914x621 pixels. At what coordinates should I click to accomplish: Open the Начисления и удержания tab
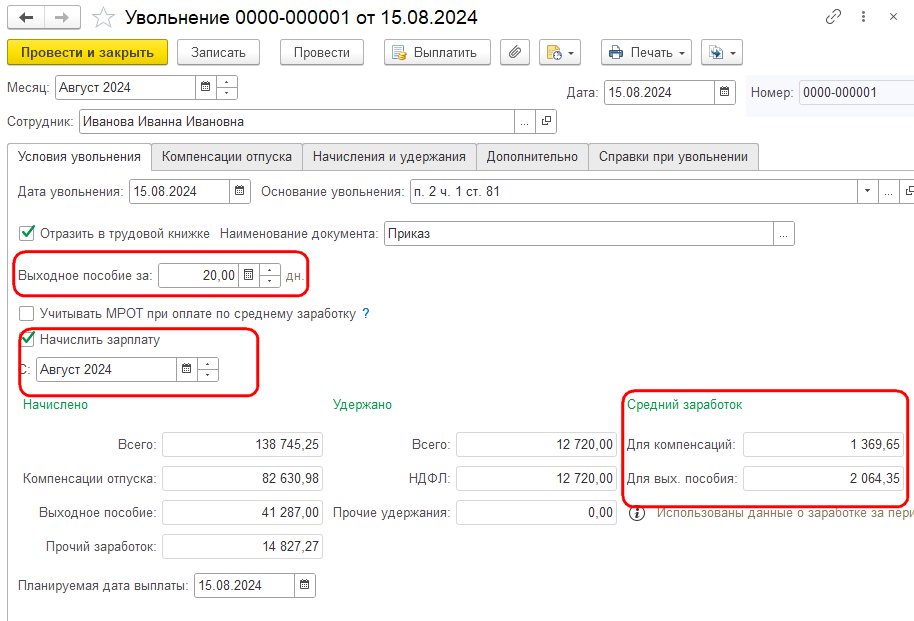389,157
